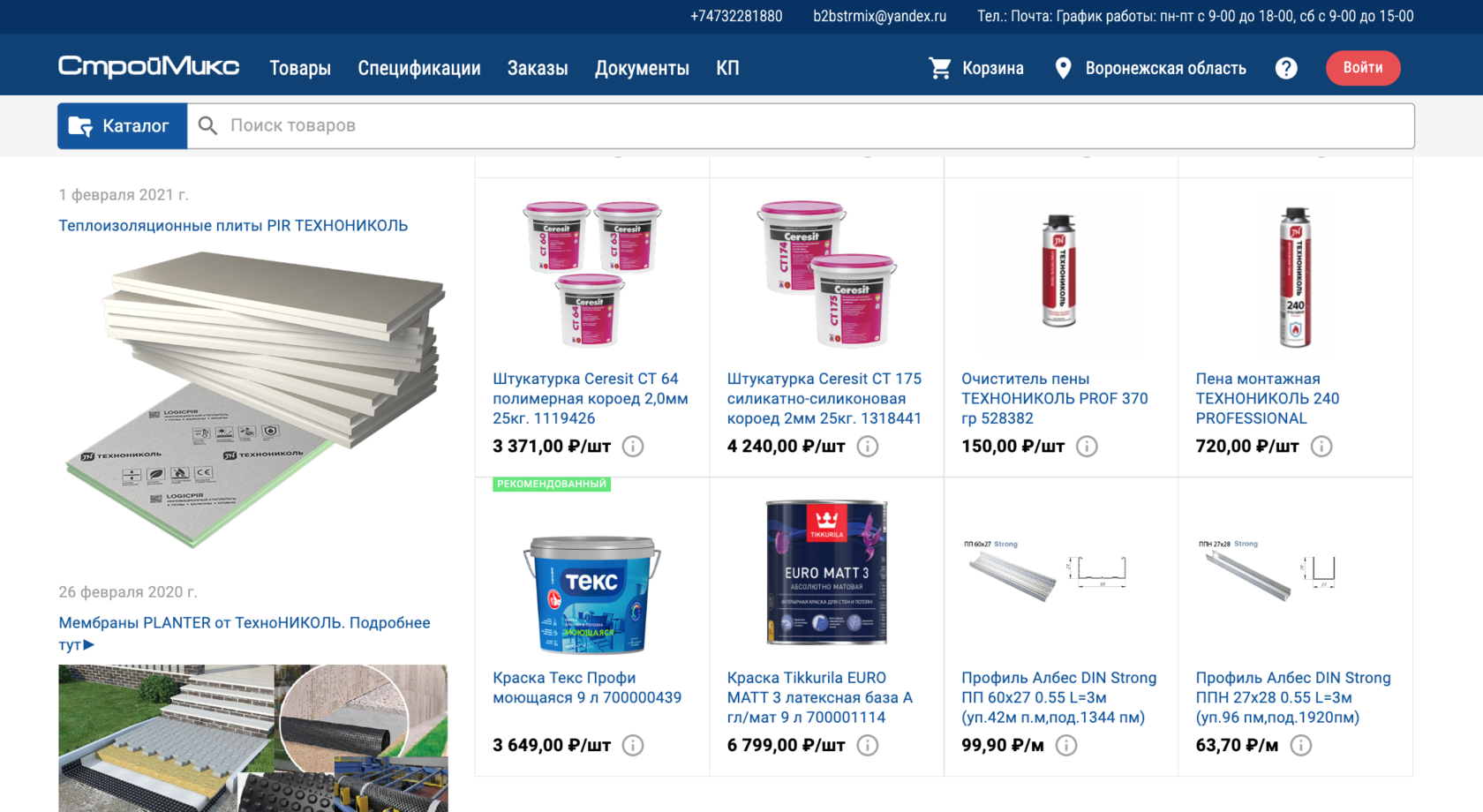Click info icon beside 720,00 ₽/шт price
The height and width of the screenshot is (812, 1483).
[1321, 447]
